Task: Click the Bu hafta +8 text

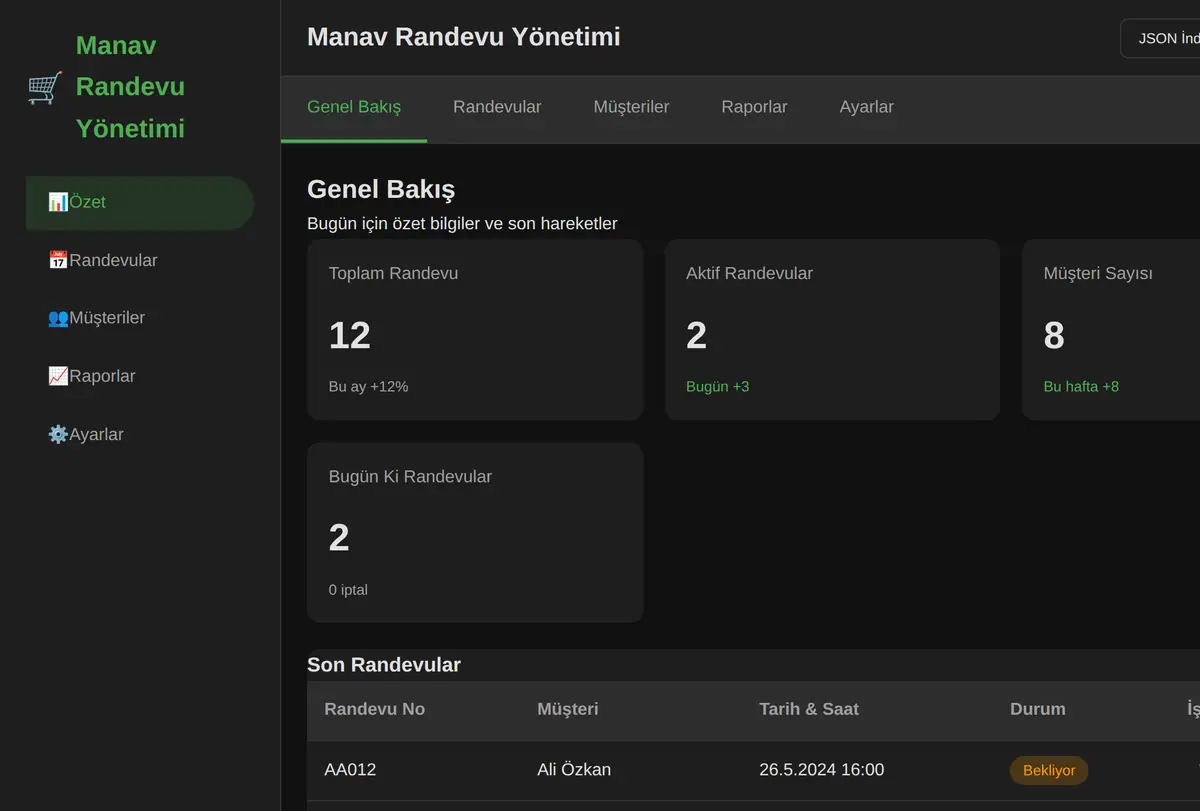Action: 1081,386
